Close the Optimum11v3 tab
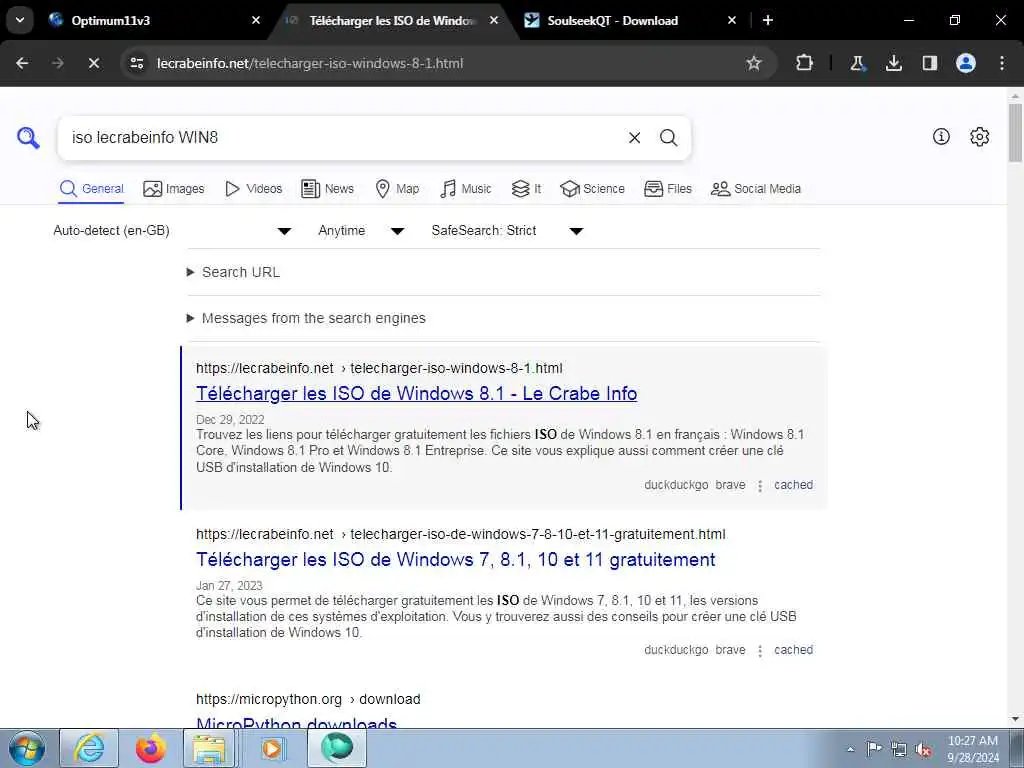Viewport: 1024px width, 768px height. (256, 20)
